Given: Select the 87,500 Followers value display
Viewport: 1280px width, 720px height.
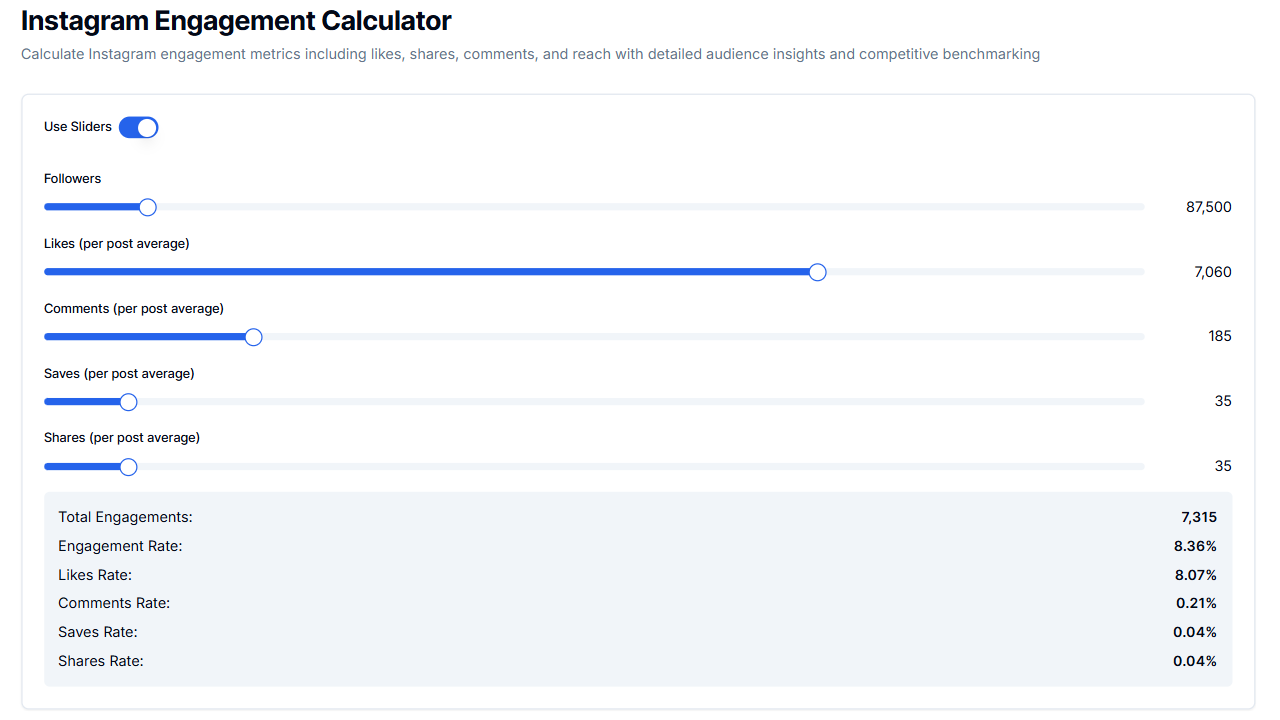Looking at the screenshot, I should coord(1207,206).
